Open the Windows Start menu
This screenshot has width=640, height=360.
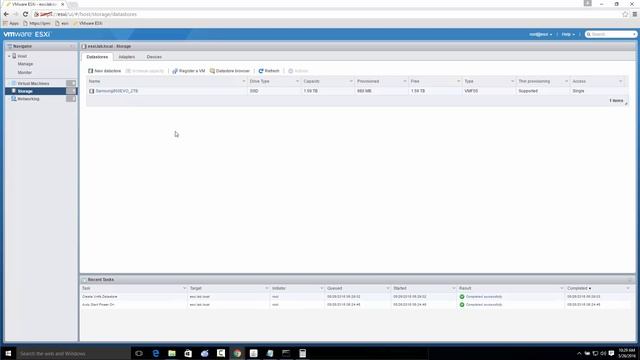pos(8,353)
